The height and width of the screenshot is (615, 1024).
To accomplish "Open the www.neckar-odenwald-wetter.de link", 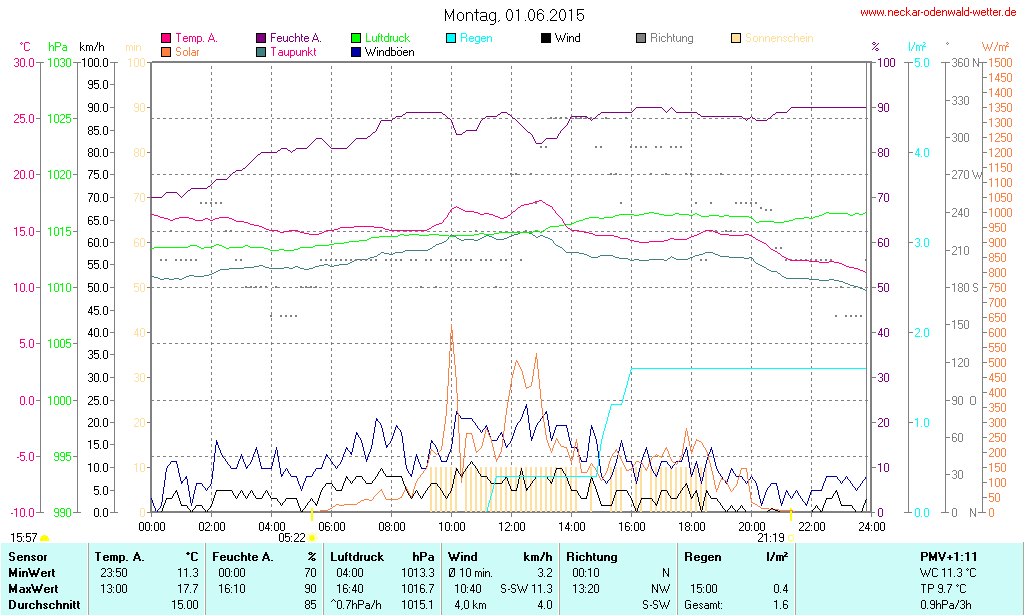I will [938, 13].
